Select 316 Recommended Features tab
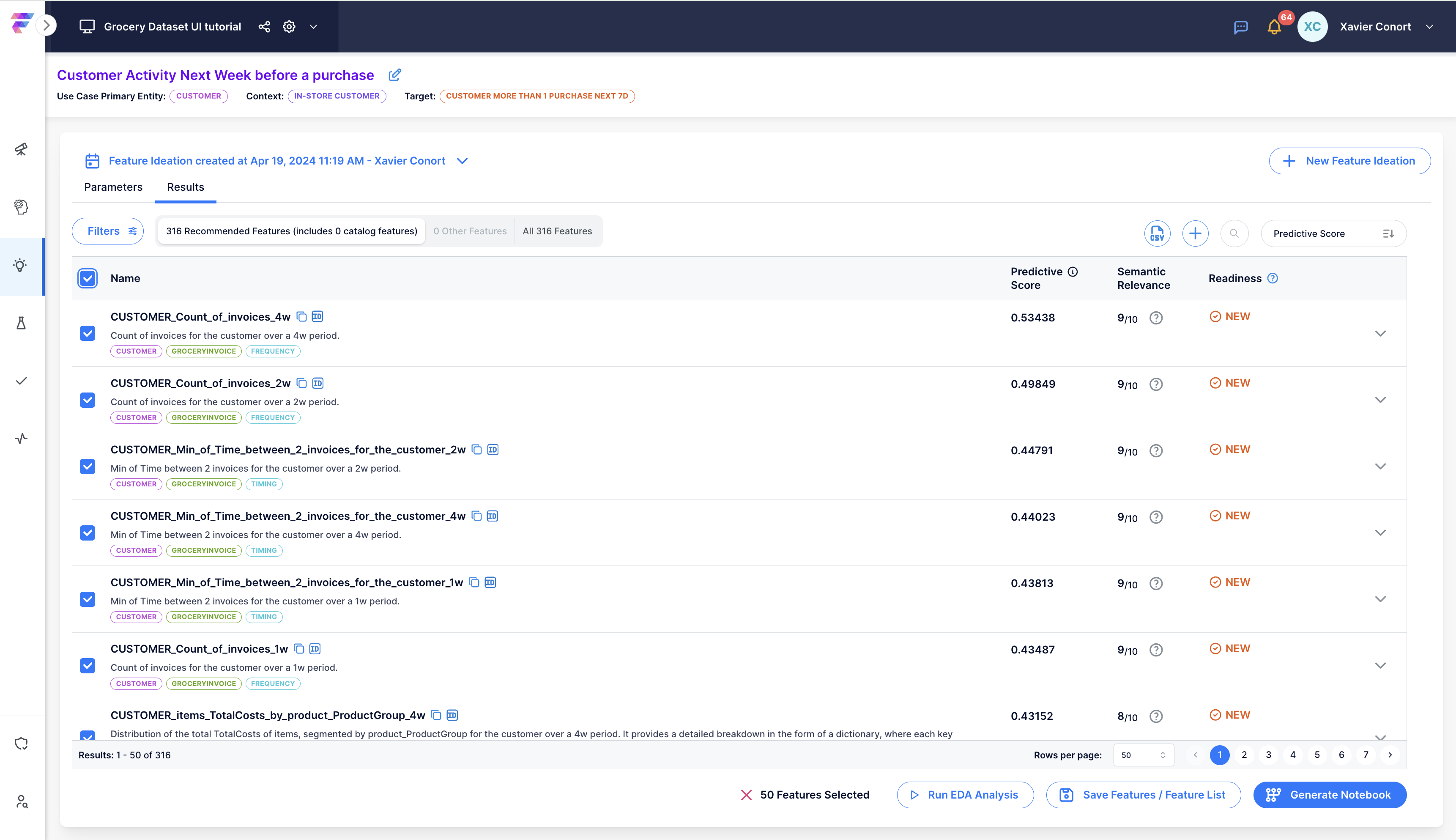The width and height of the screenshot is (1456, 840). pos(291,231)
